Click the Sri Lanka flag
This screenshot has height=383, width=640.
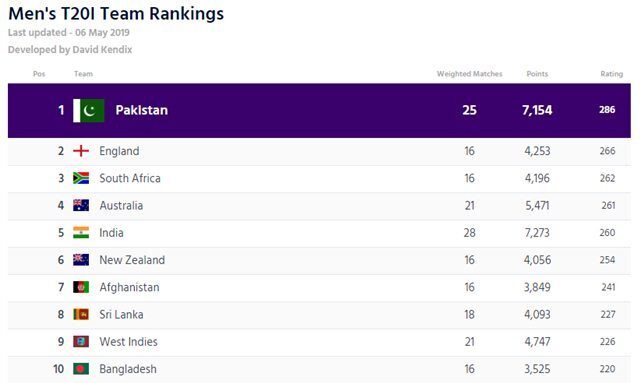pos(81,314)
